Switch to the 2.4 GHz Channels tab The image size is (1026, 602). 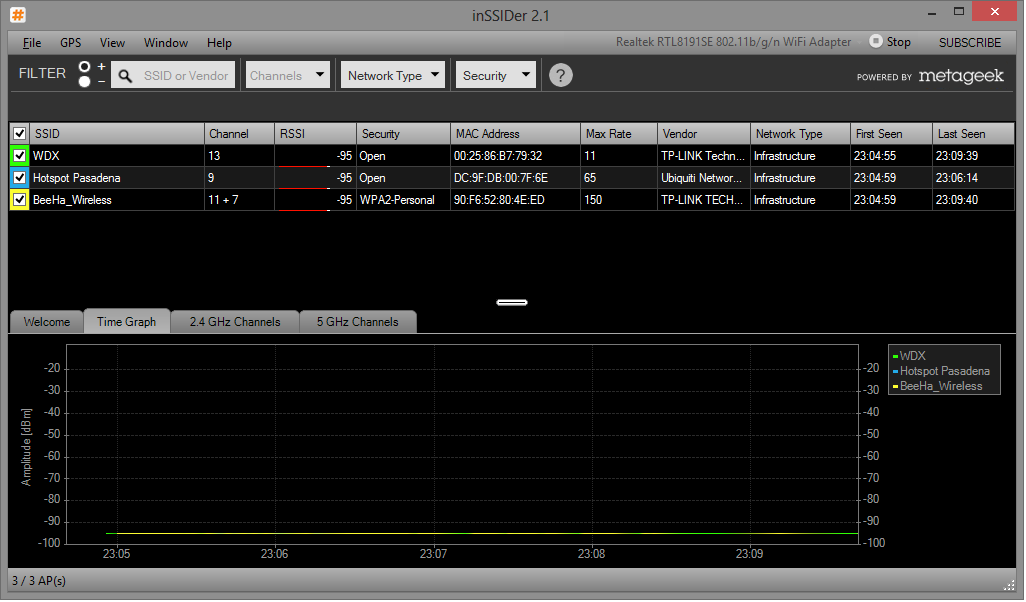pos(235,322)
